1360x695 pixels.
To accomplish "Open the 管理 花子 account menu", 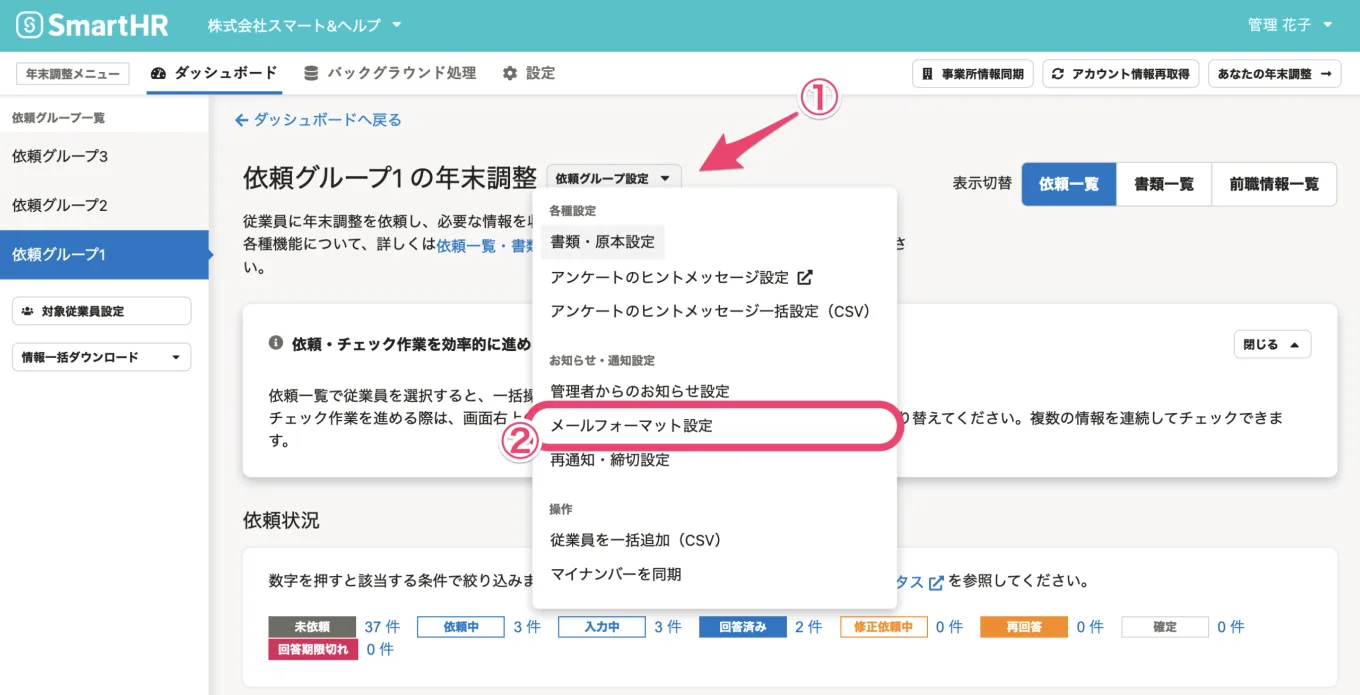I will [x=1290, y=25].
